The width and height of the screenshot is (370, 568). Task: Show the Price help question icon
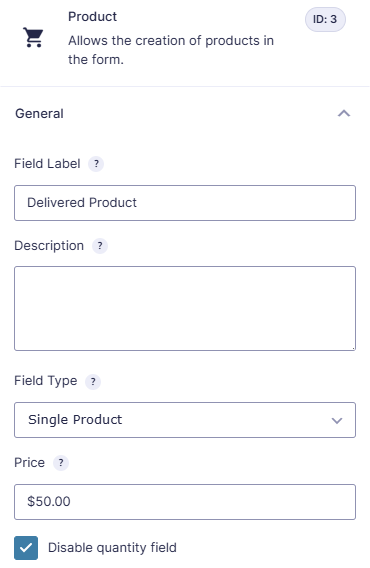[x=61, y=463]
